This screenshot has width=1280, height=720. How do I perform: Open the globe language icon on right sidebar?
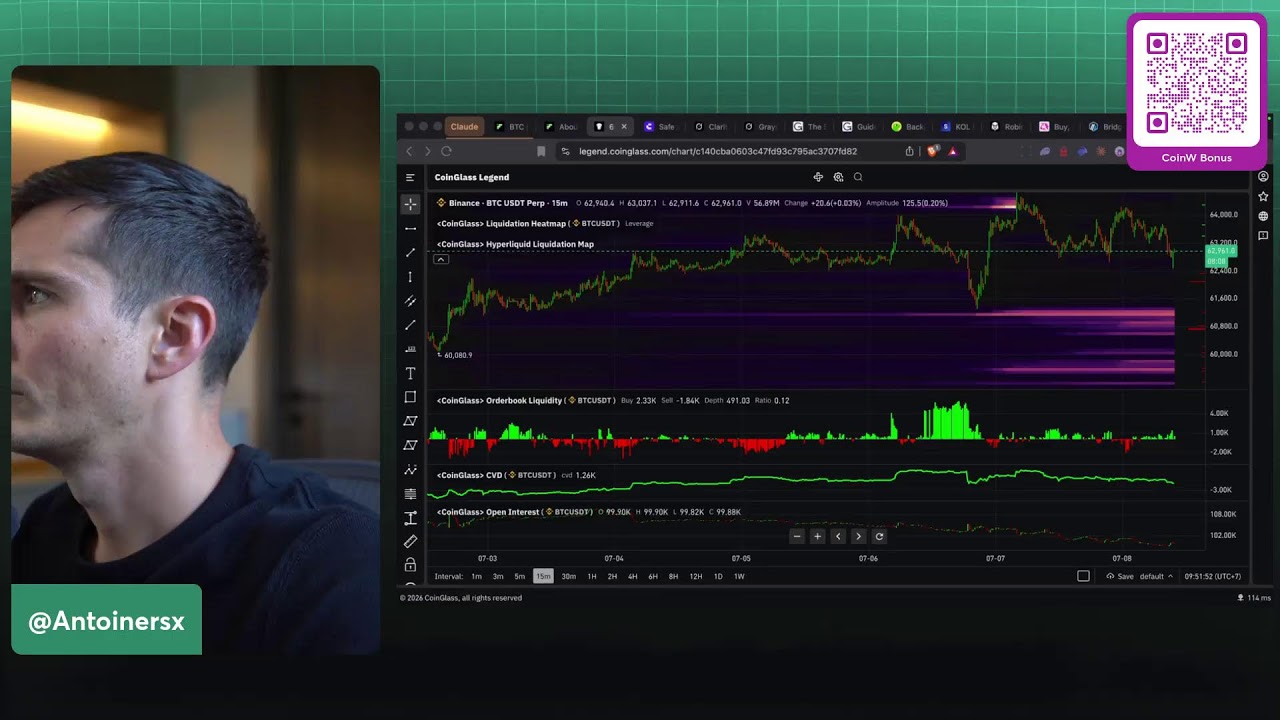(x=1263, y=216)
